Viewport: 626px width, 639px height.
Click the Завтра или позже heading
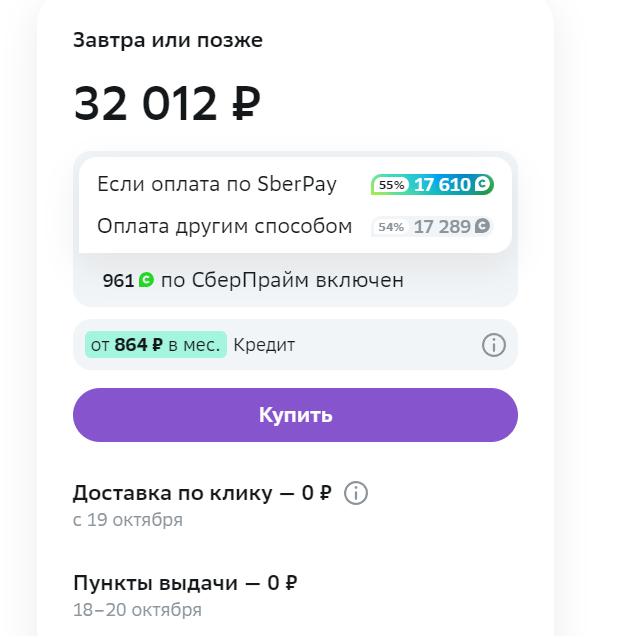pyautogui.click(x=168, y=40)
